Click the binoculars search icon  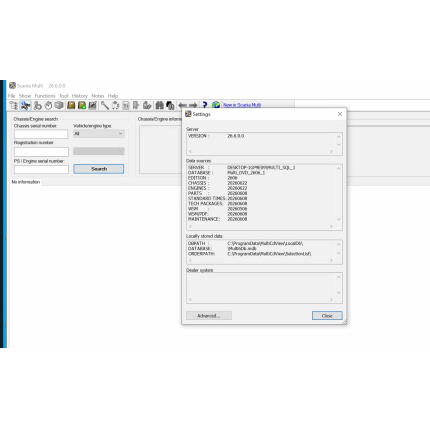(160, 106)
